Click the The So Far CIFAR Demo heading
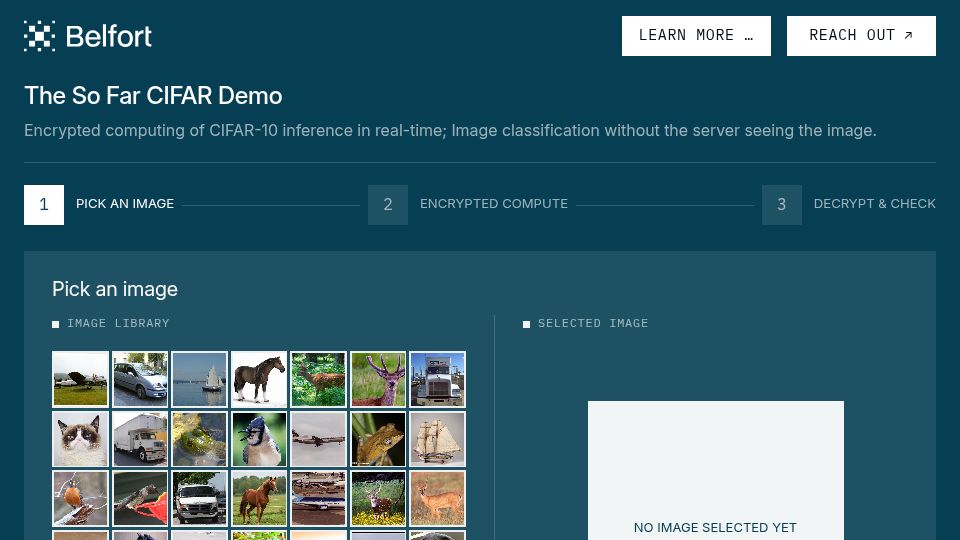Screen dimensions: 960x540 pyautogui.click(x=153, y=96)
